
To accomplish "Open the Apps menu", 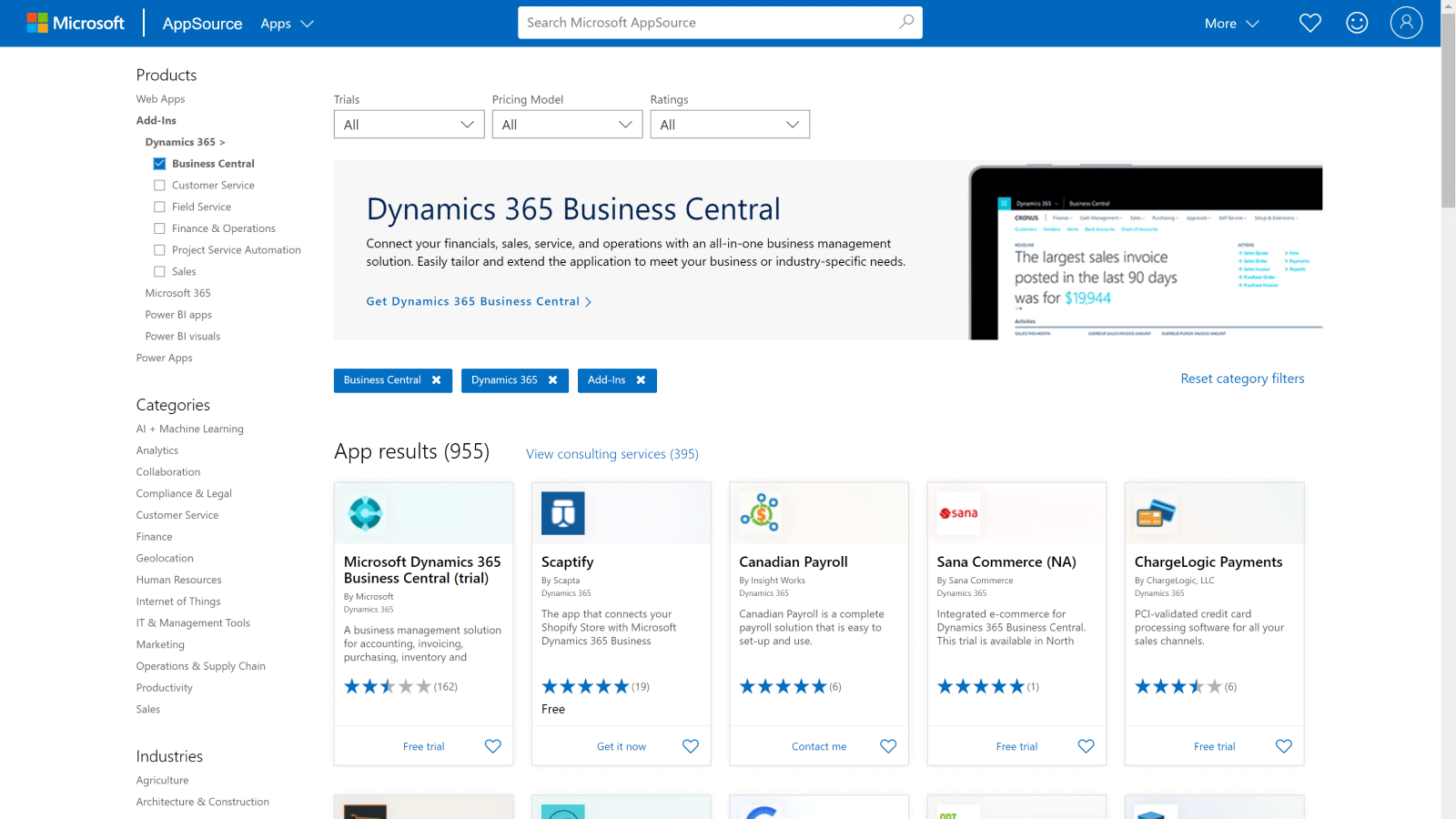I will (x=287, y=24).
